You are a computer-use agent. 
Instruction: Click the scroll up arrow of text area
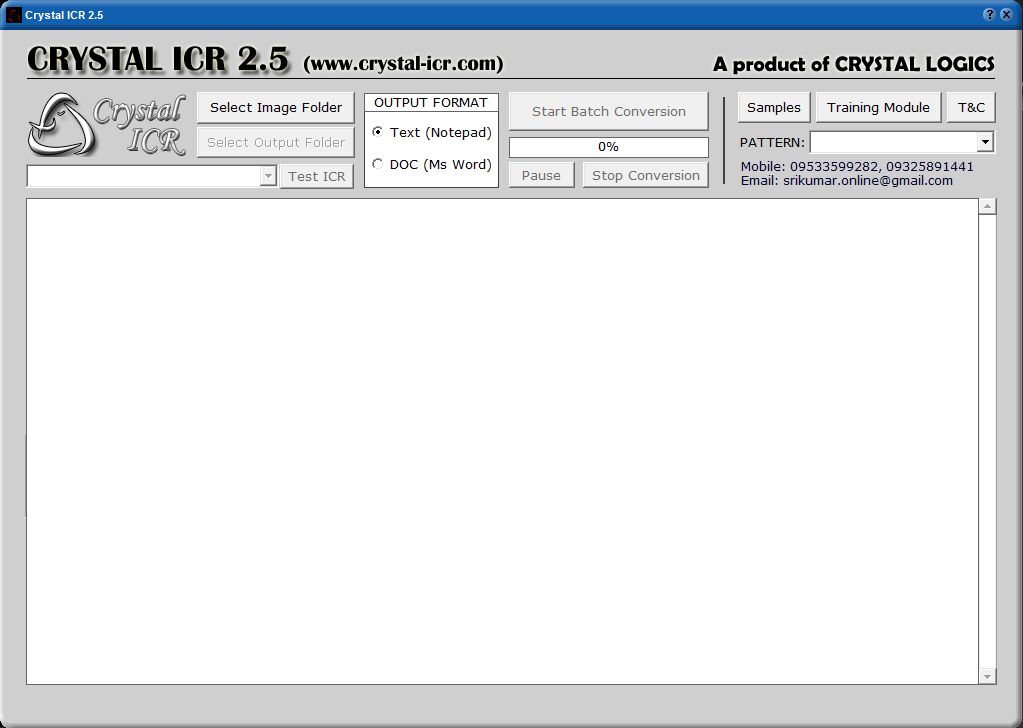987,207
